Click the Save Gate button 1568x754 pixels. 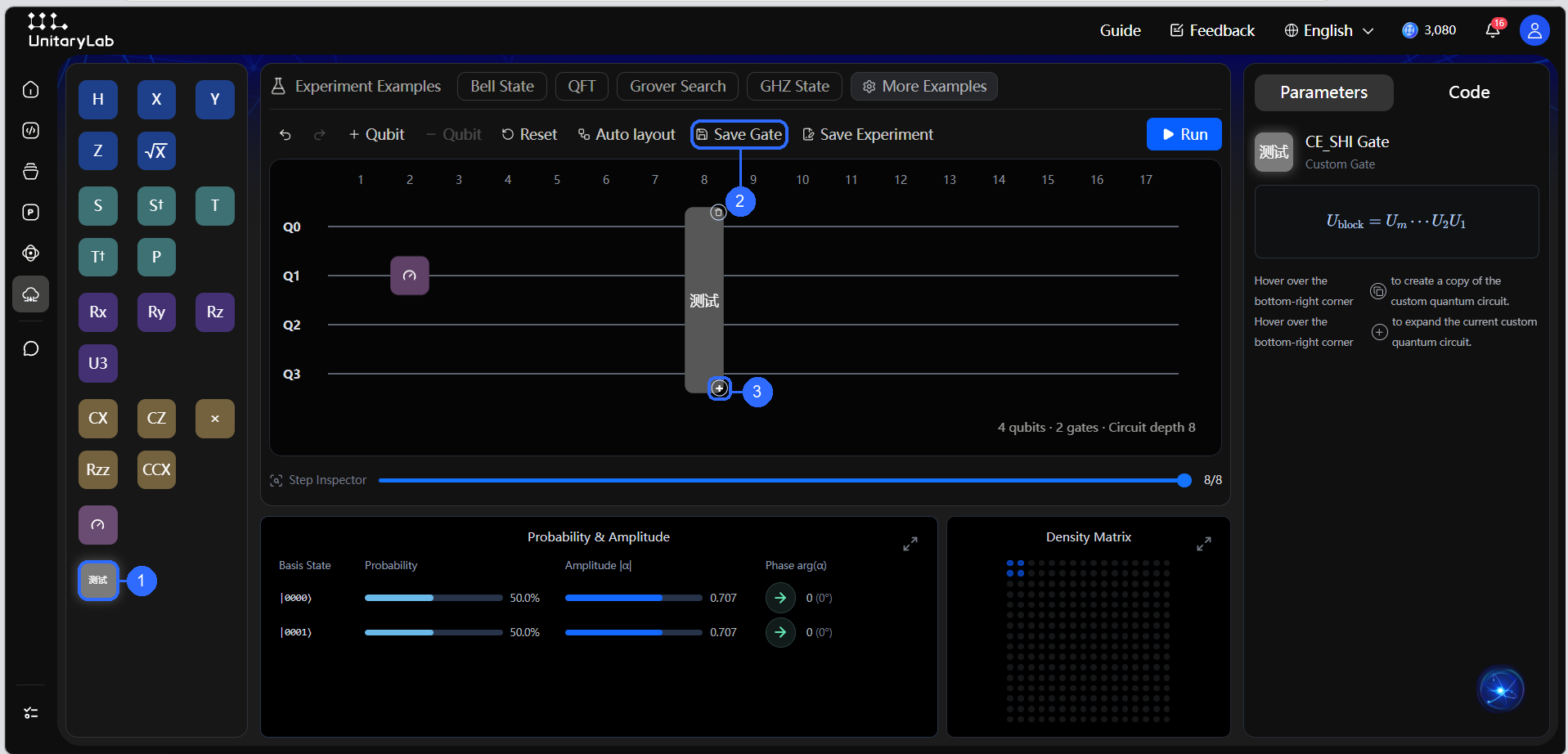pos(739,135)
